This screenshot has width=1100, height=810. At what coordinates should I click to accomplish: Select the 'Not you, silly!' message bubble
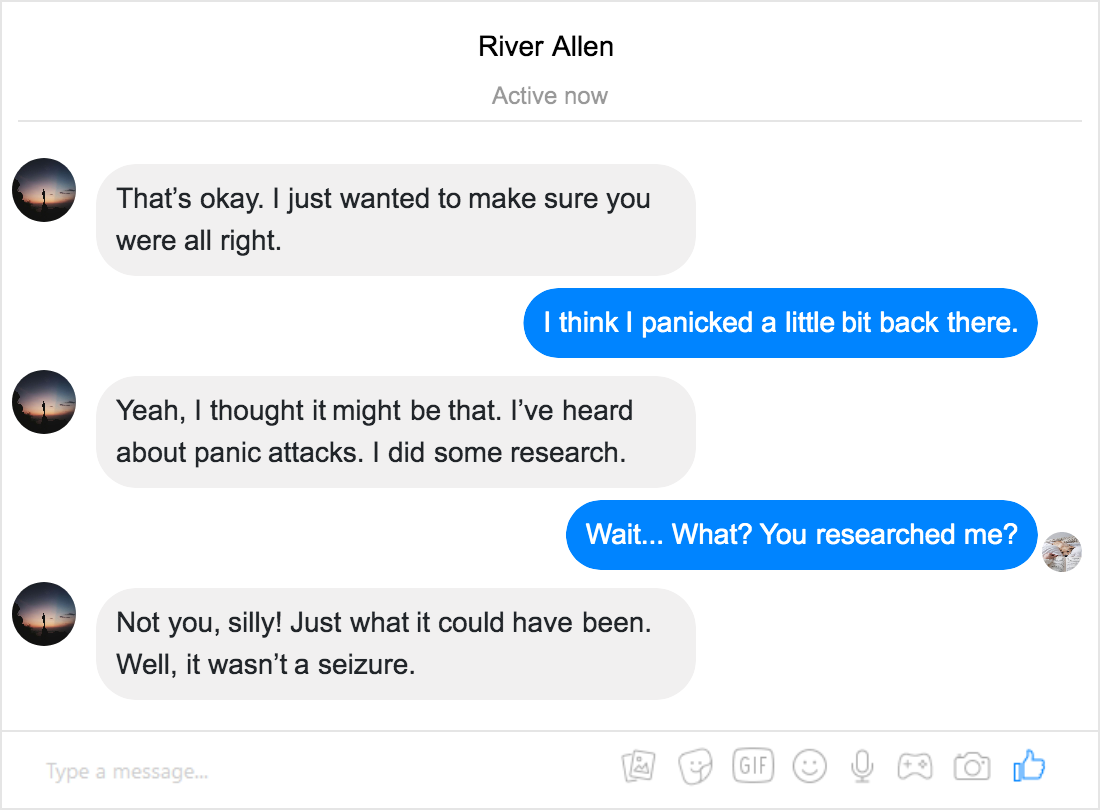click(396, 644)
